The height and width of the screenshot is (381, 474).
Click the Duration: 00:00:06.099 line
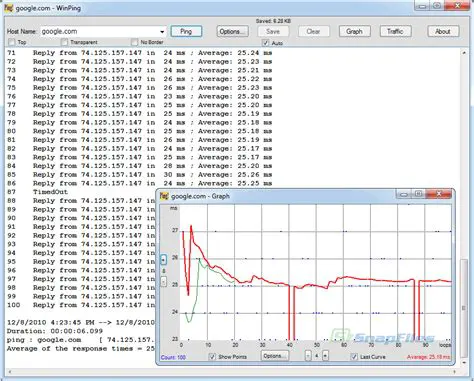pos(55,331)
